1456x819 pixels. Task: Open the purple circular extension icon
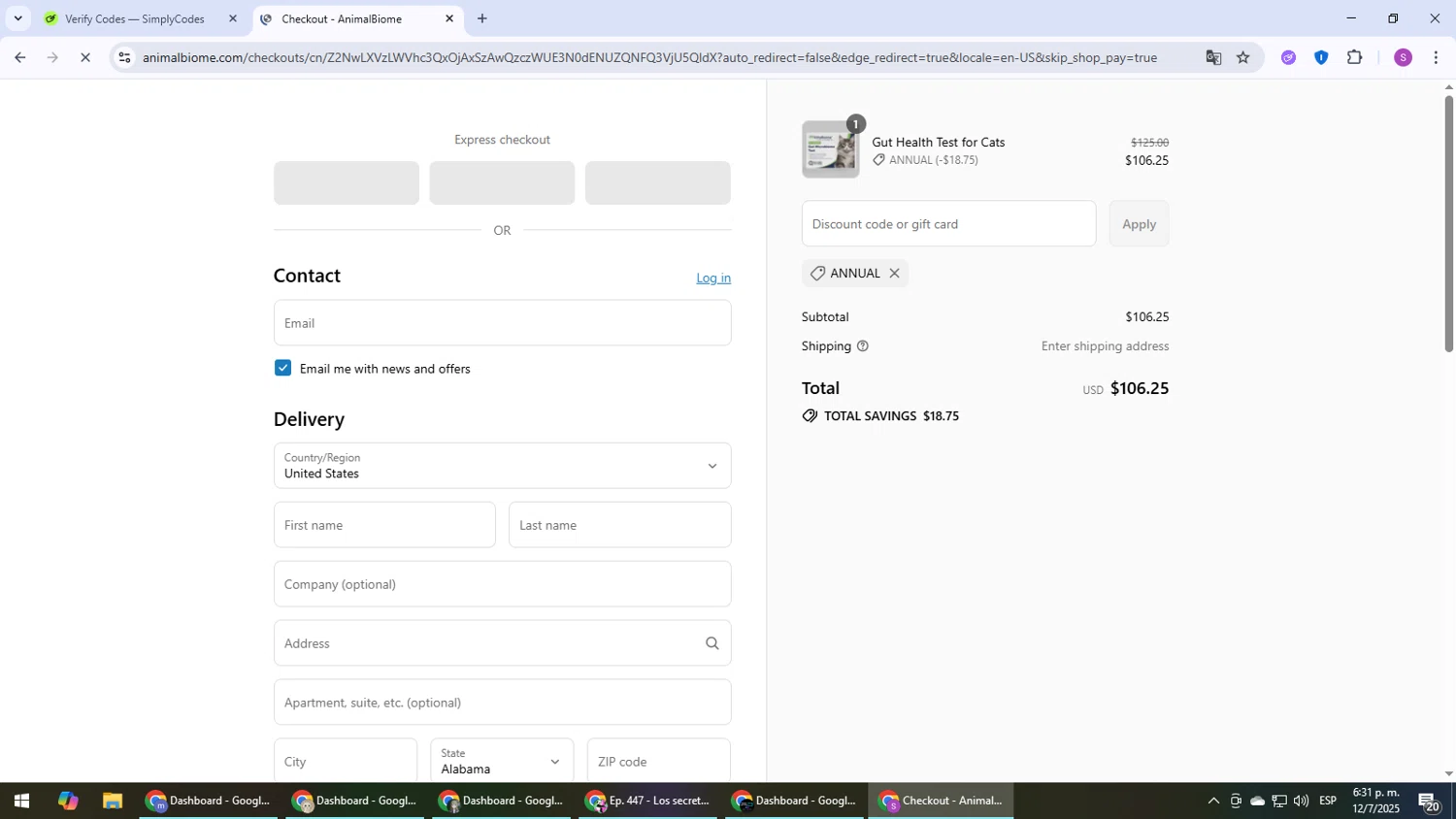[1288, 58]
